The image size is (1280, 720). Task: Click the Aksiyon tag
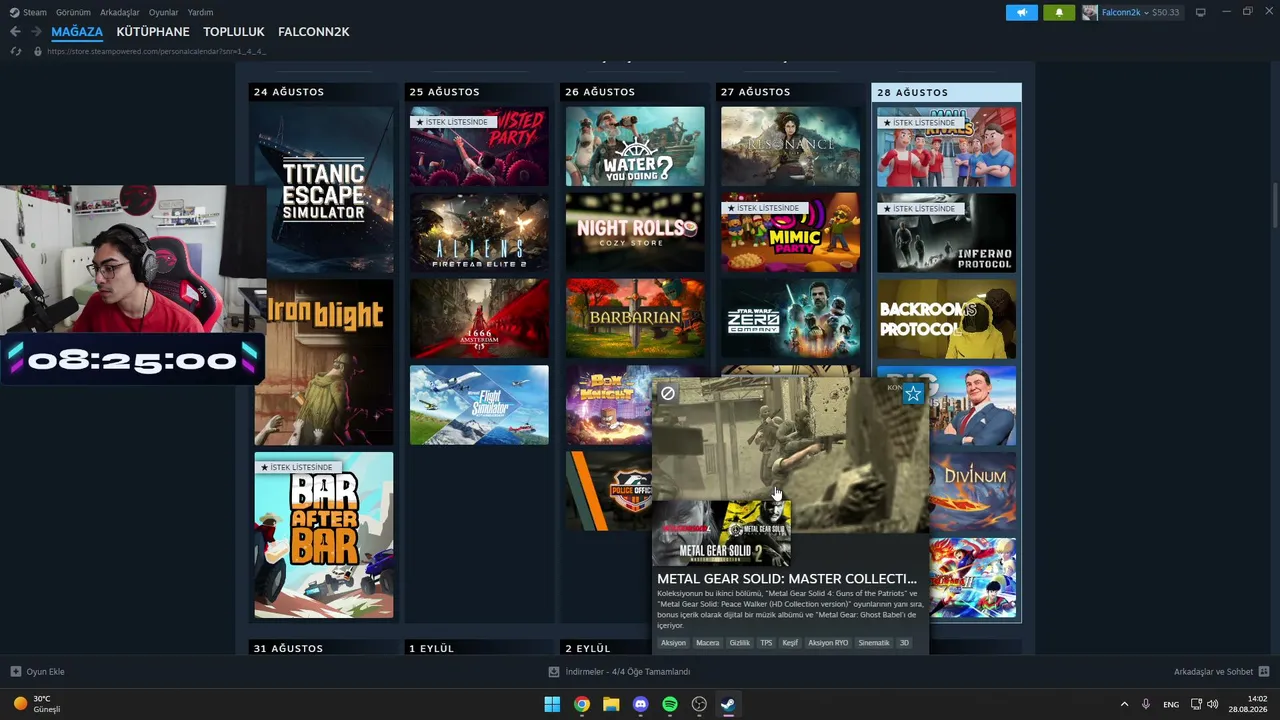click(x=674, y=643)
